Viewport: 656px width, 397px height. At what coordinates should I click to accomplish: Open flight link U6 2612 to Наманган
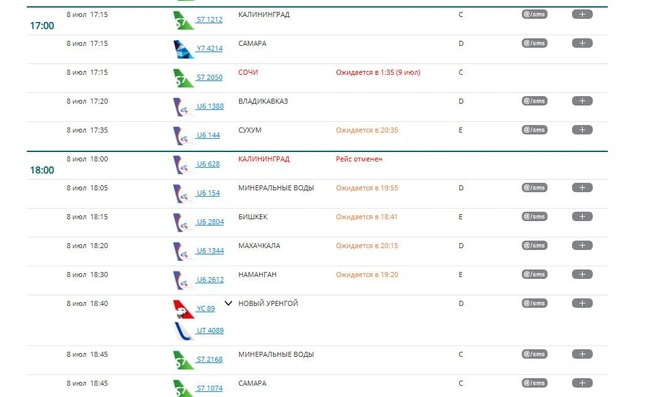[210, 279]
